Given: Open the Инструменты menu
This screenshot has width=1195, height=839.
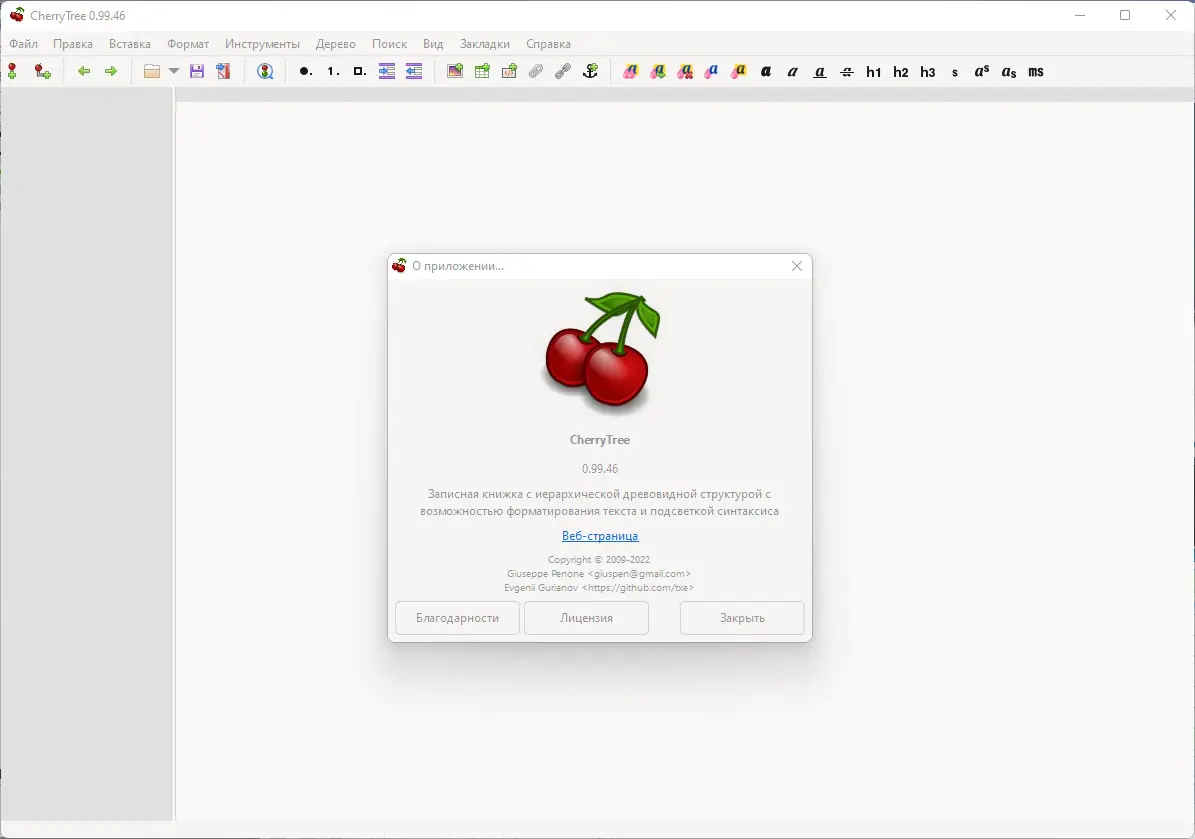Looking at the screenshot, I should point(262,43).
